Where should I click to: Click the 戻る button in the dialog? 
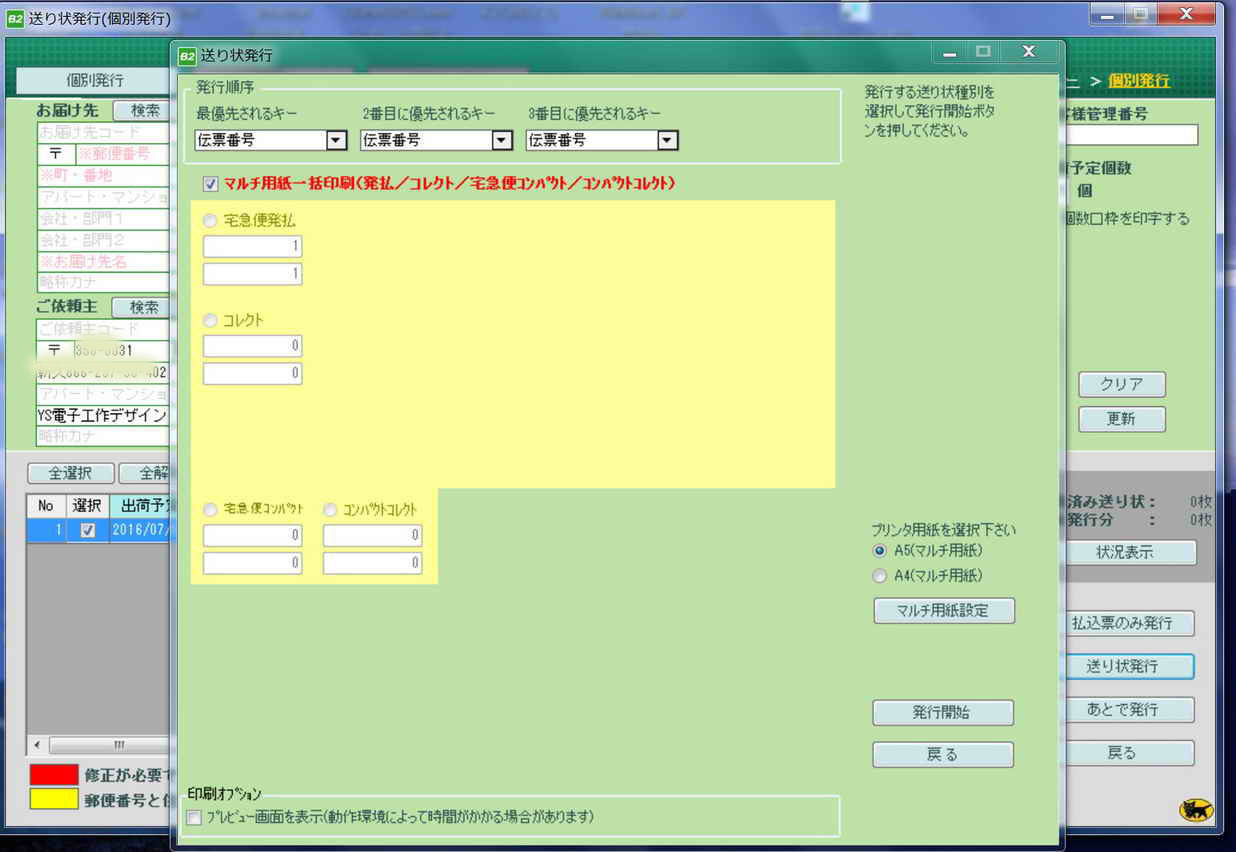pos(943,755)
